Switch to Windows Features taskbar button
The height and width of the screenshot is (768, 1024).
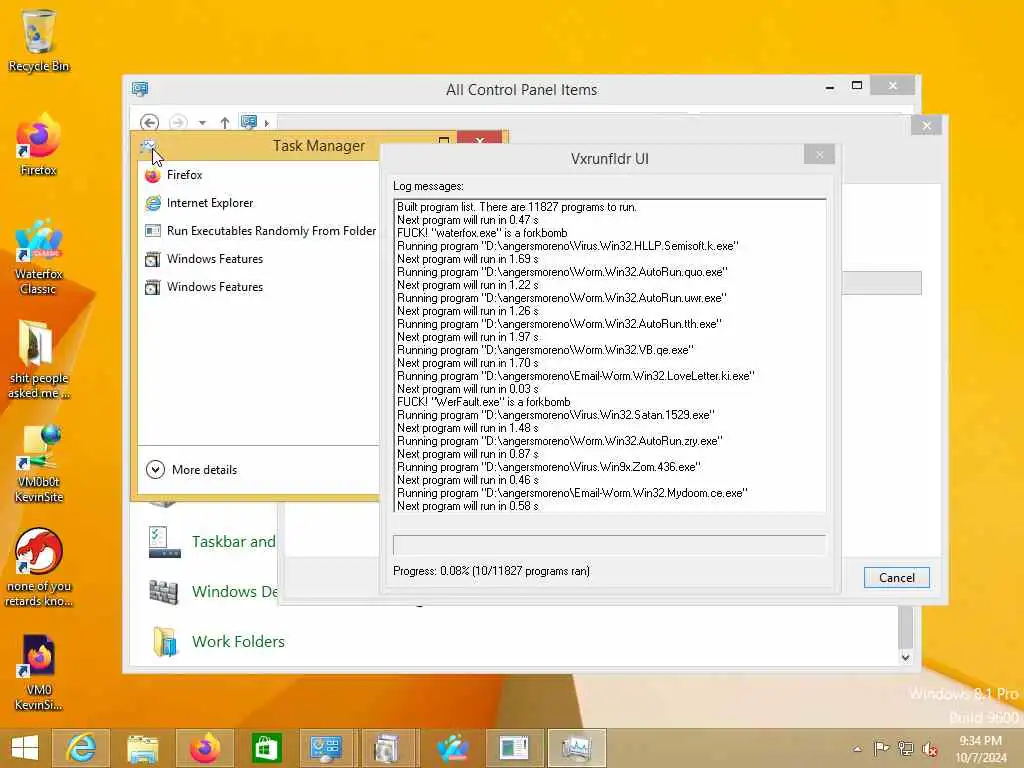387,748
